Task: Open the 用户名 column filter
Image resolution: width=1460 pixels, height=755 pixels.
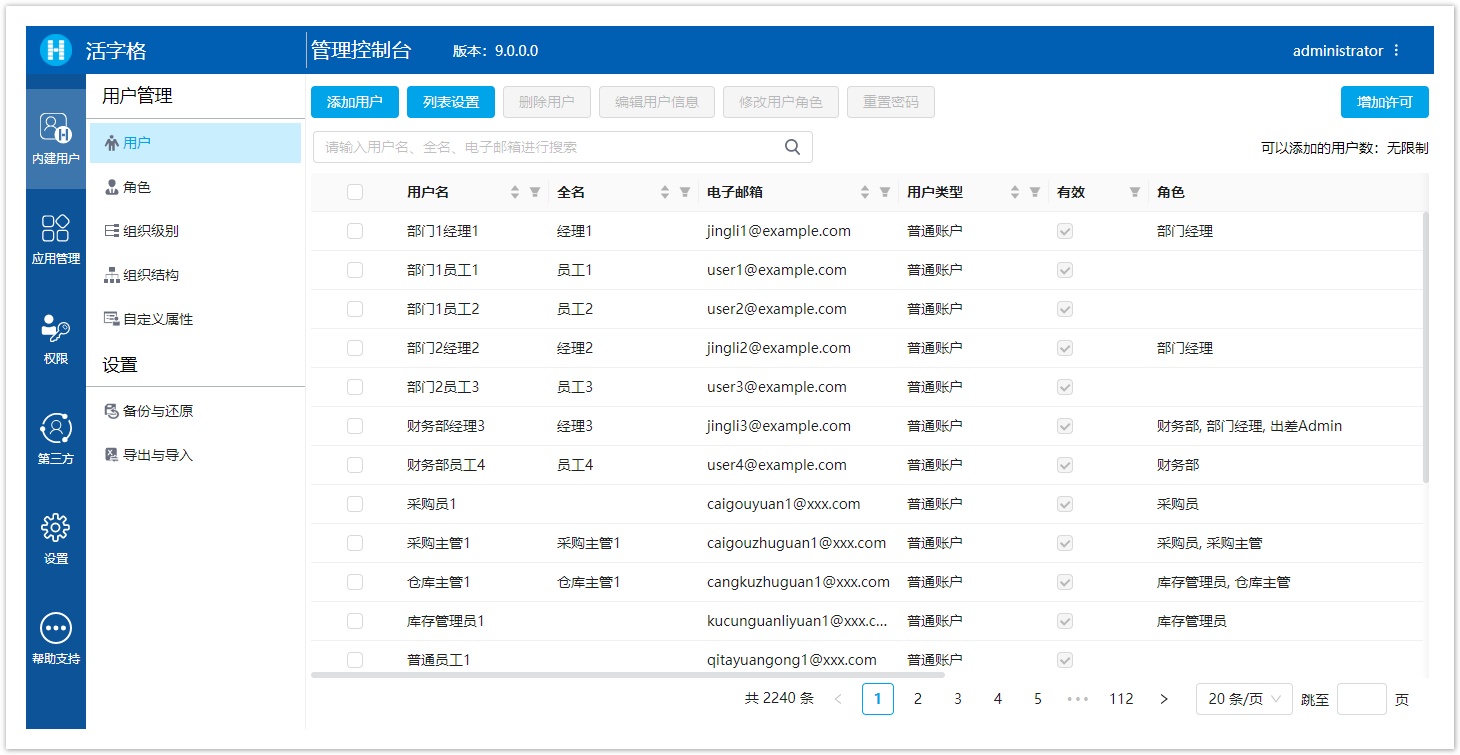Action: coord(535,192)
